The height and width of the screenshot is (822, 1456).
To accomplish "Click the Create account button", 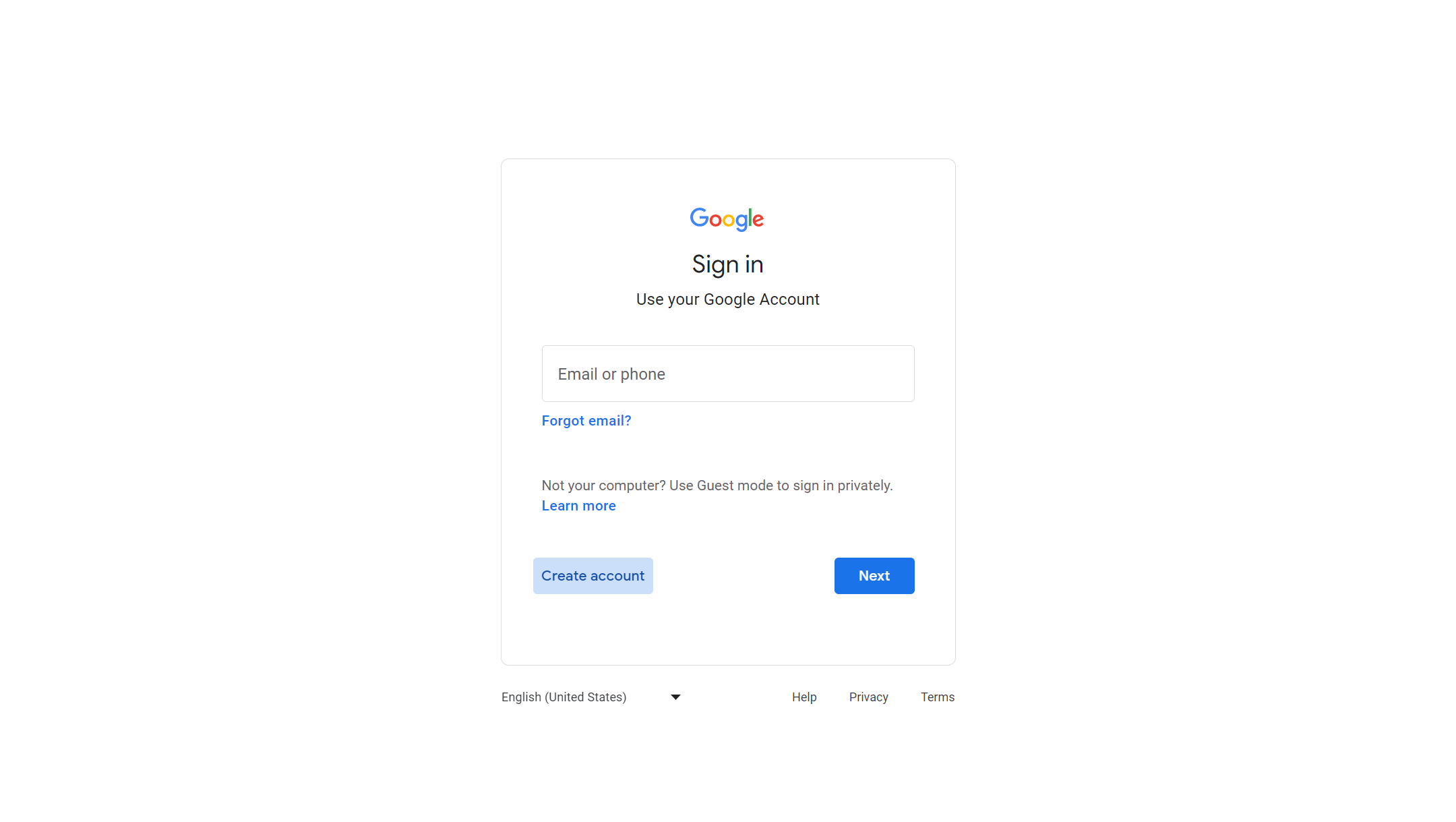I will (x=593, y=575).
